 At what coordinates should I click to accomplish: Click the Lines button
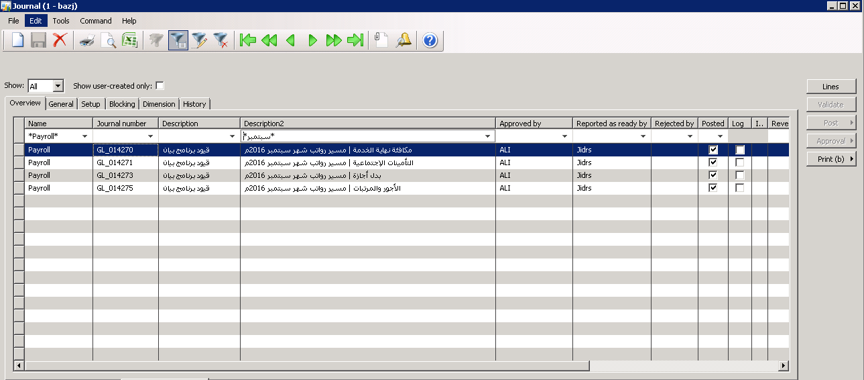point(831,86)
